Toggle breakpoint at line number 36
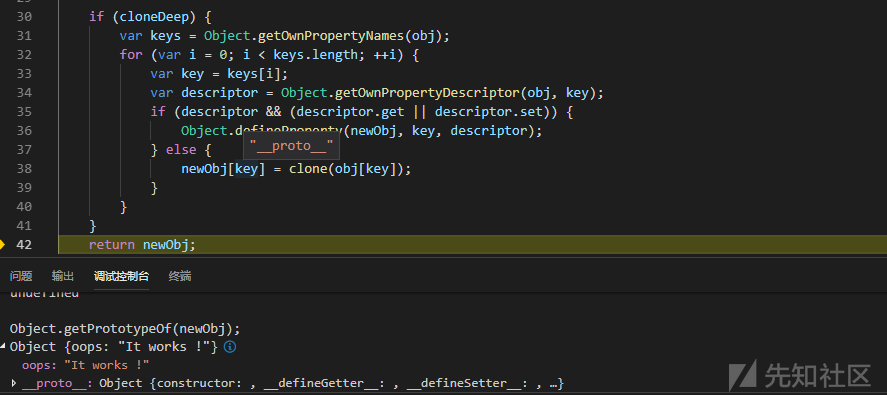 pyautogui.click(x=24, y=131)
